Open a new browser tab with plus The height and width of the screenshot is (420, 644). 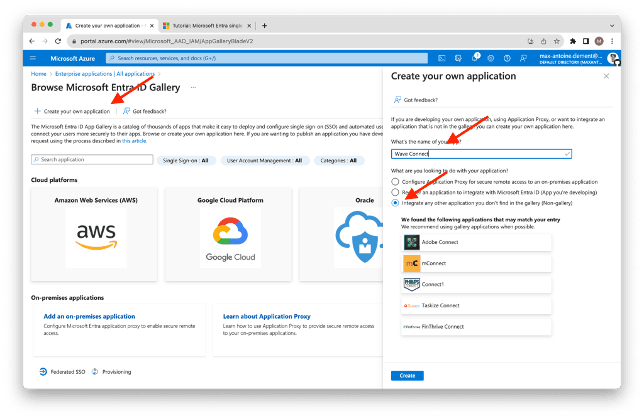(x=264, y=25)
